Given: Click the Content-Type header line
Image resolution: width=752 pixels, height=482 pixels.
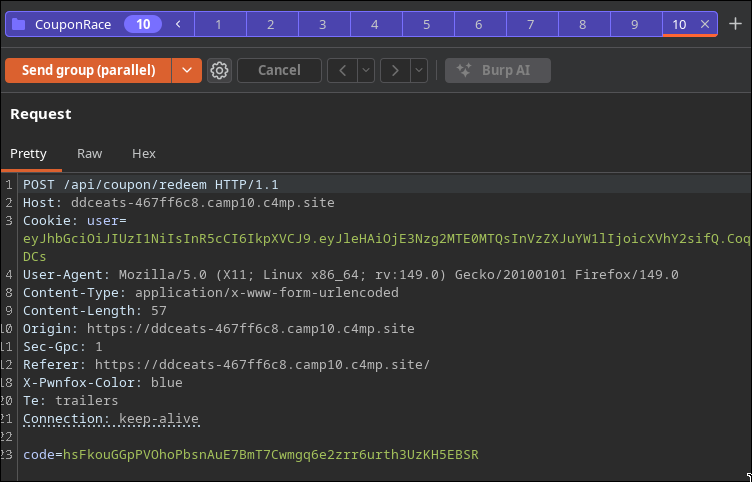Looking at the screenshot, I should [211, 293].
